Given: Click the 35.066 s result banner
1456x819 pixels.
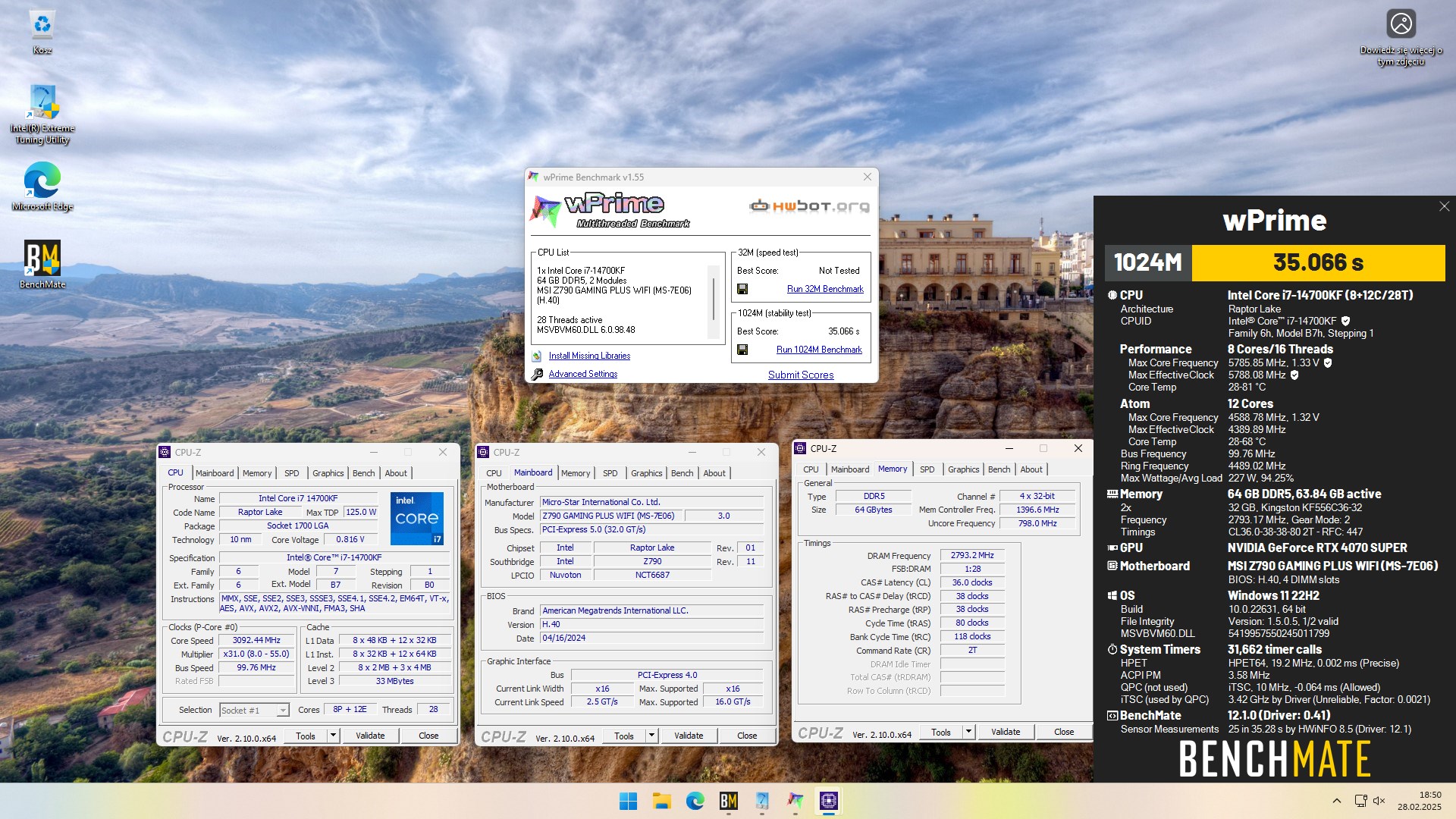Looking at the screenshot, I should [1318, 262].
